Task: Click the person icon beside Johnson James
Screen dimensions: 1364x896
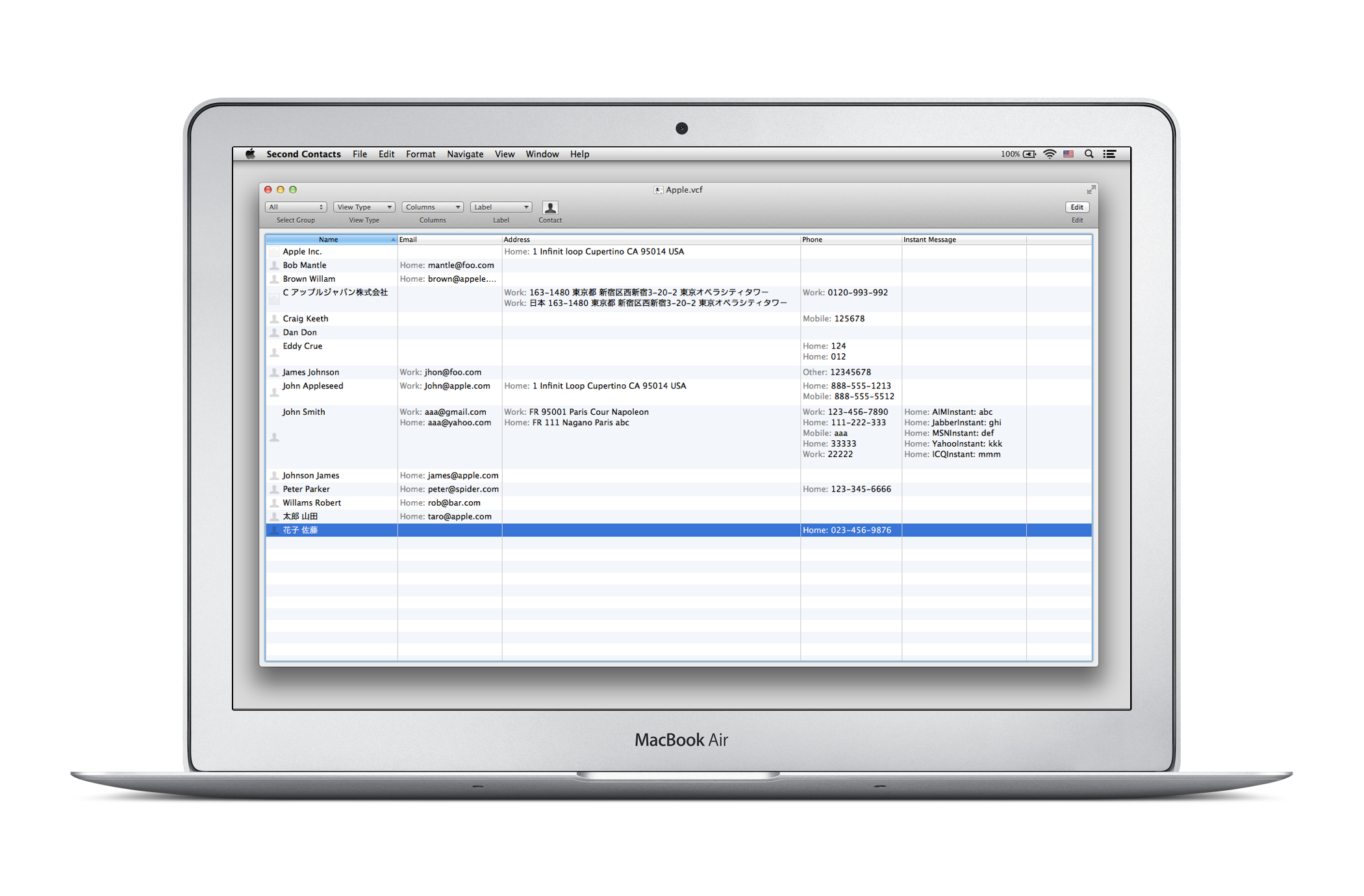Action: (274, 475)
